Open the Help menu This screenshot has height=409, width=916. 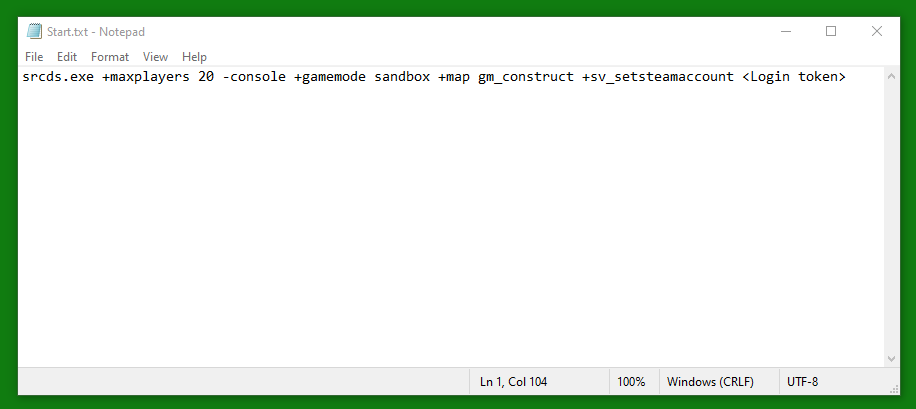tap(194, 57)
